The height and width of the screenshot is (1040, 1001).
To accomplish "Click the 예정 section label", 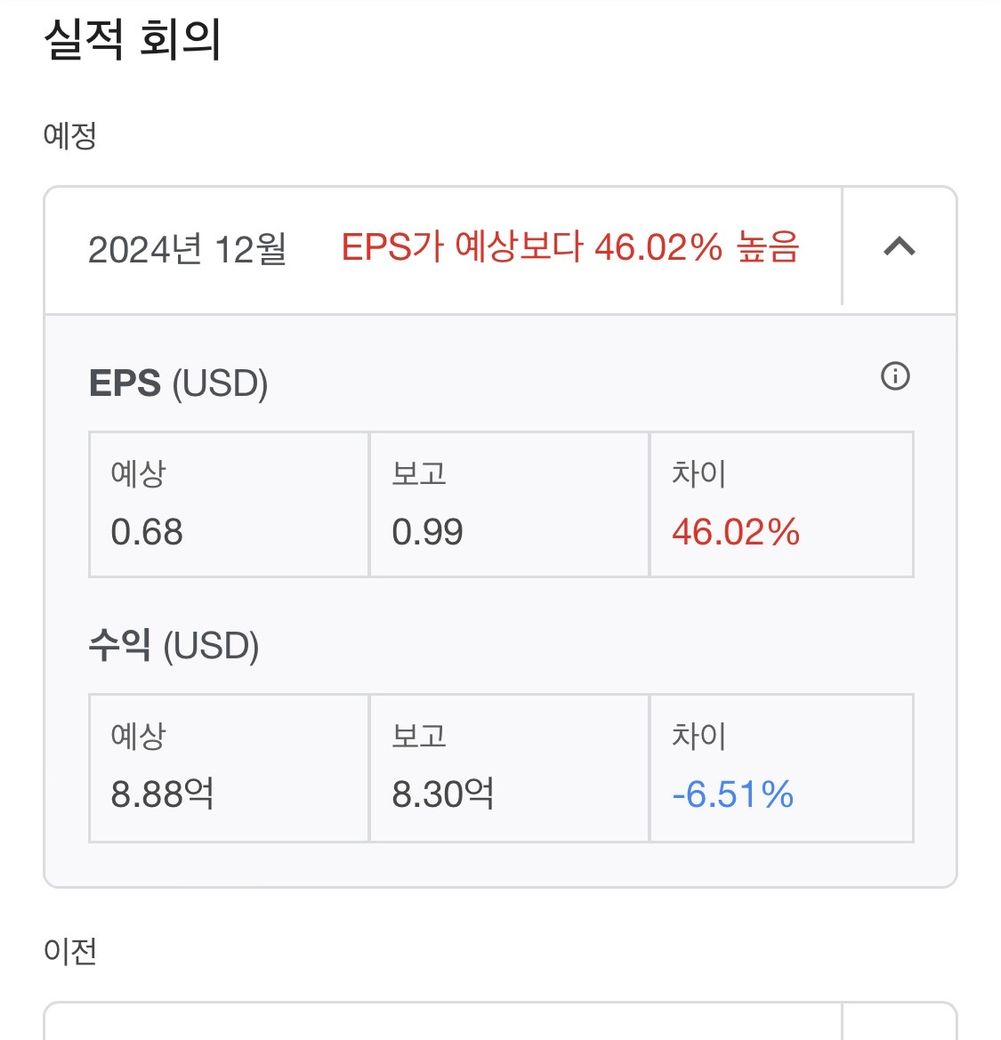I will 70,135.
